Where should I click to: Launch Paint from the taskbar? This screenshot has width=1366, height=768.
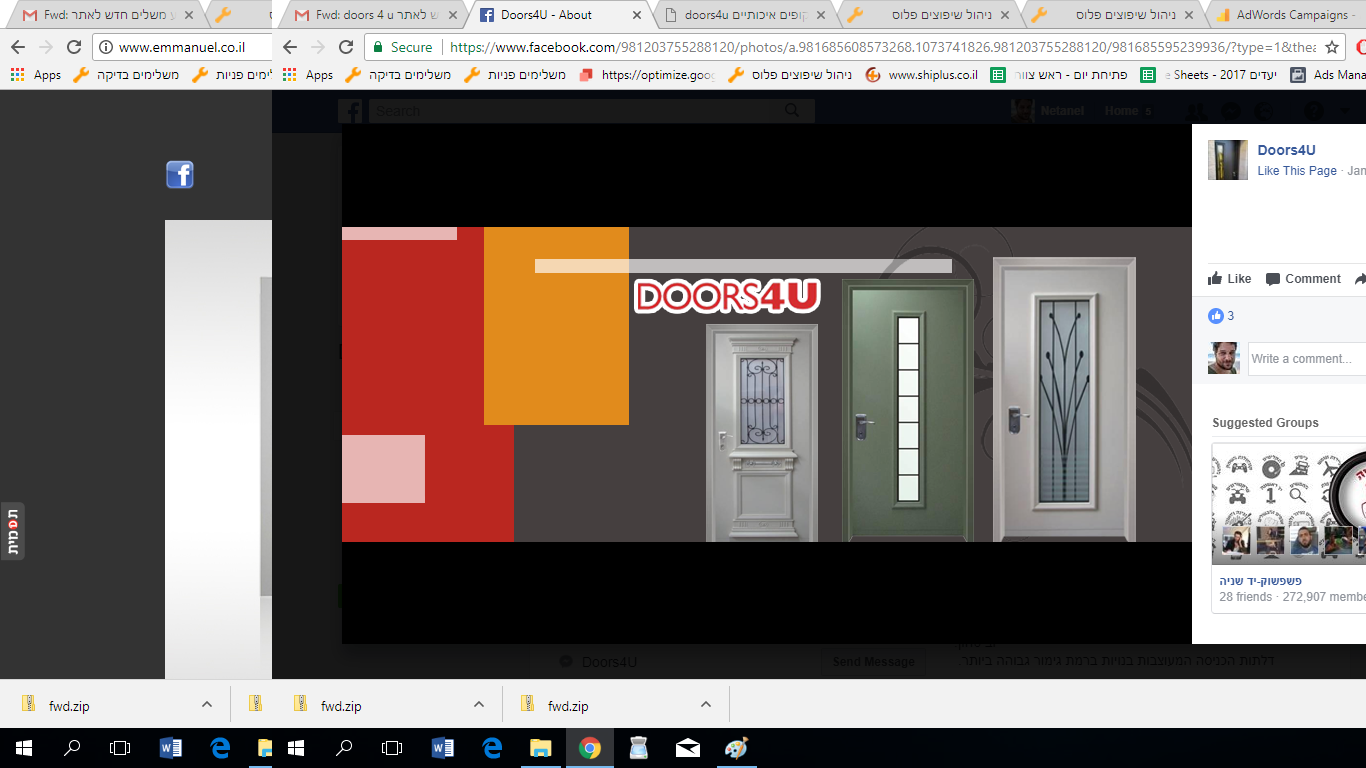tap(736, 748)
